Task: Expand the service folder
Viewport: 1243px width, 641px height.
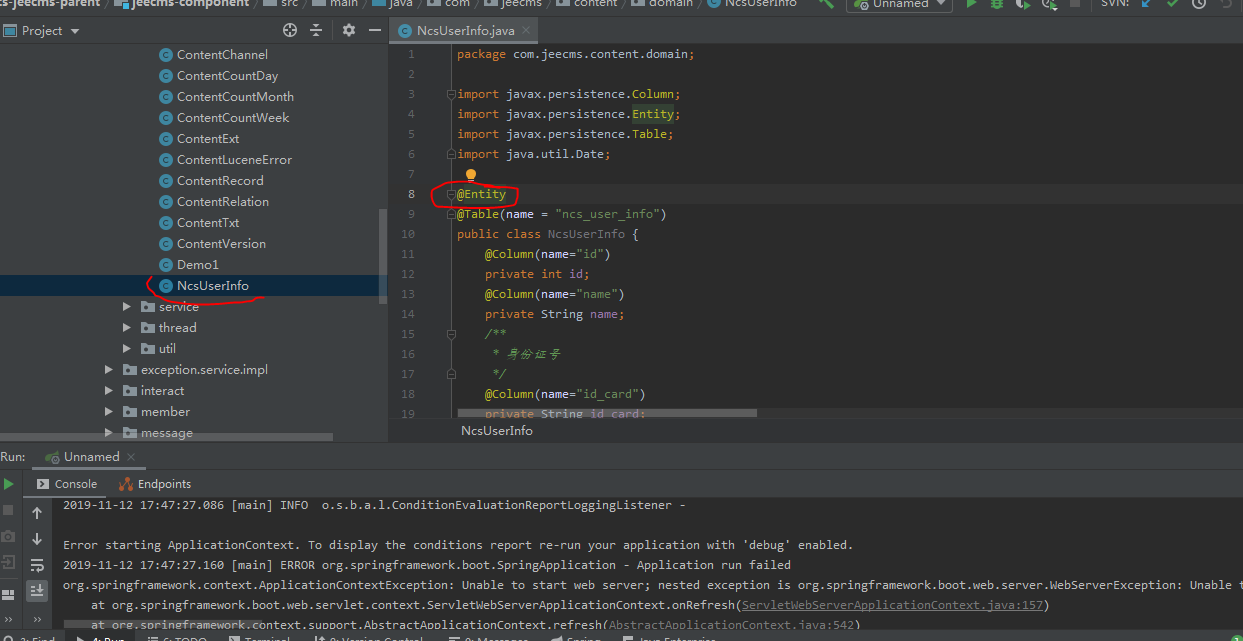Action: pos(127,307)
